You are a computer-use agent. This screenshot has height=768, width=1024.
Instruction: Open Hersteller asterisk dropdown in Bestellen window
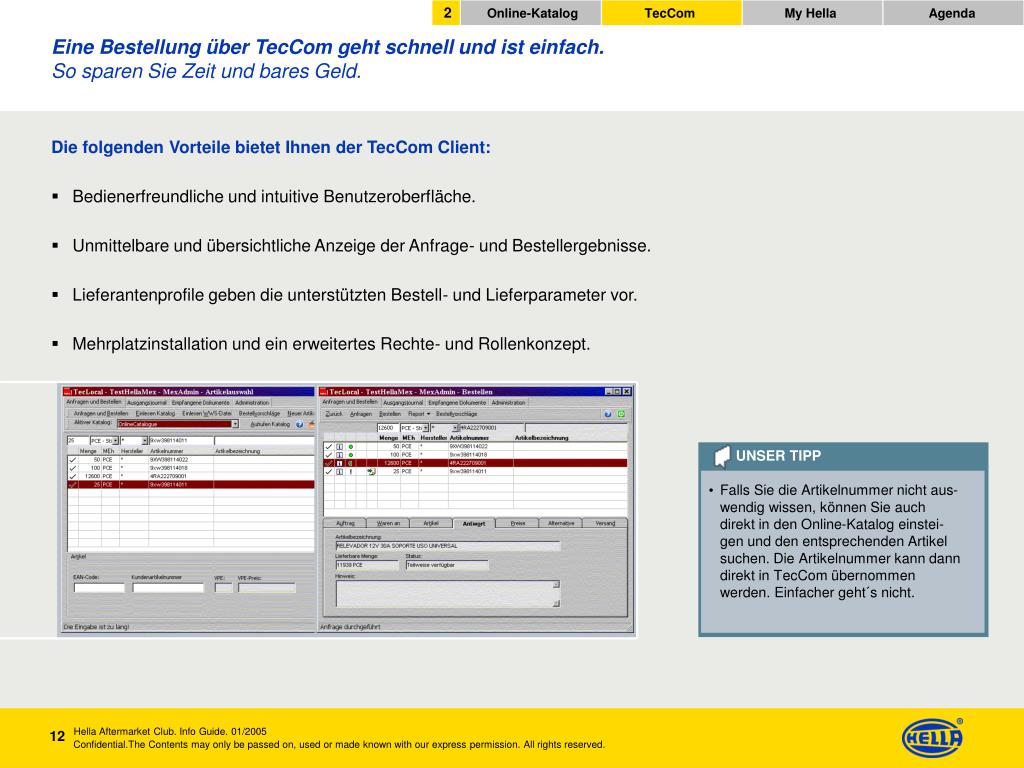(455, 428)
